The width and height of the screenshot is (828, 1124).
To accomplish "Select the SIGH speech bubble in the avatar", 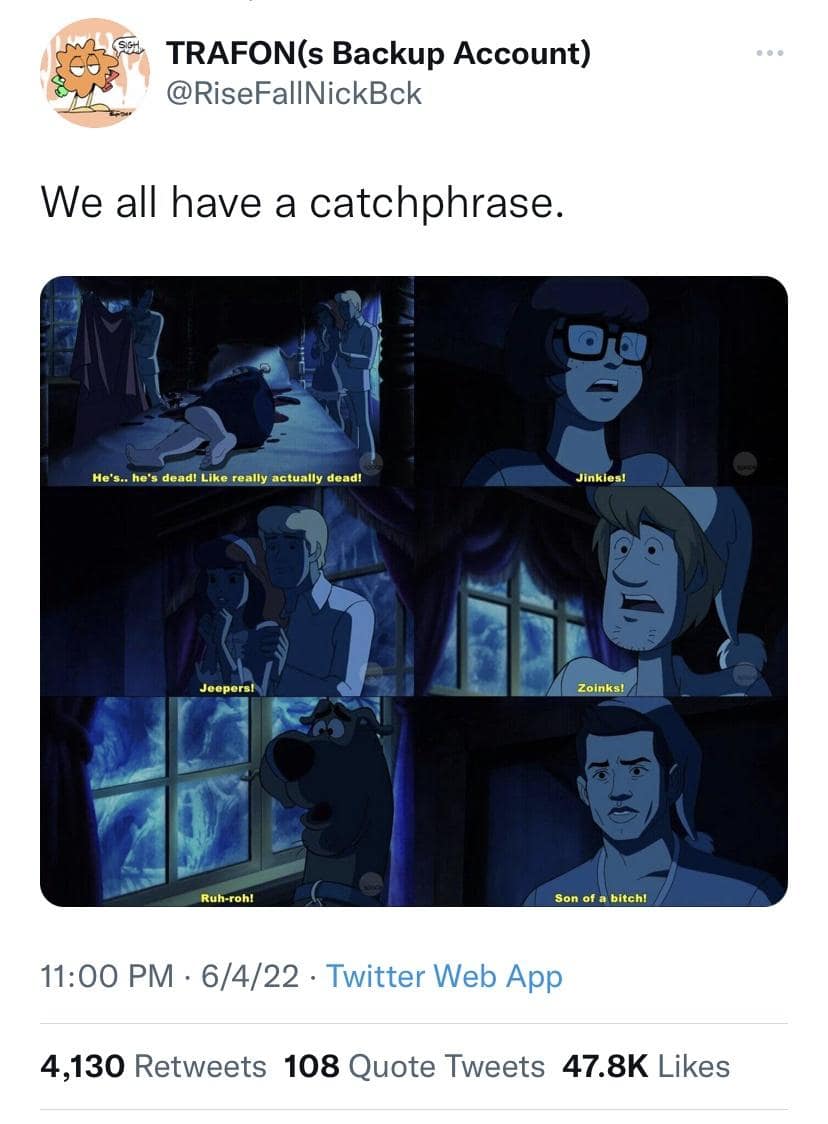I will coord(129,44).
